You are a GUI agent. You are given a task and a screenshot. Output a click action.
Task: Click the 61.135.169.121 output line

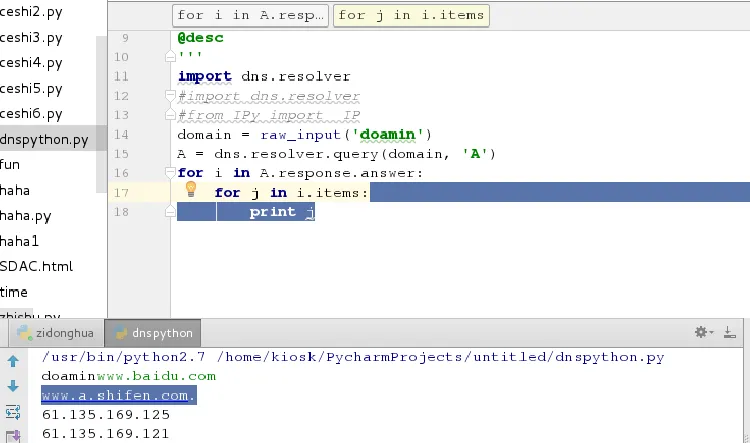pyautogui.click(x=106, y=433)
